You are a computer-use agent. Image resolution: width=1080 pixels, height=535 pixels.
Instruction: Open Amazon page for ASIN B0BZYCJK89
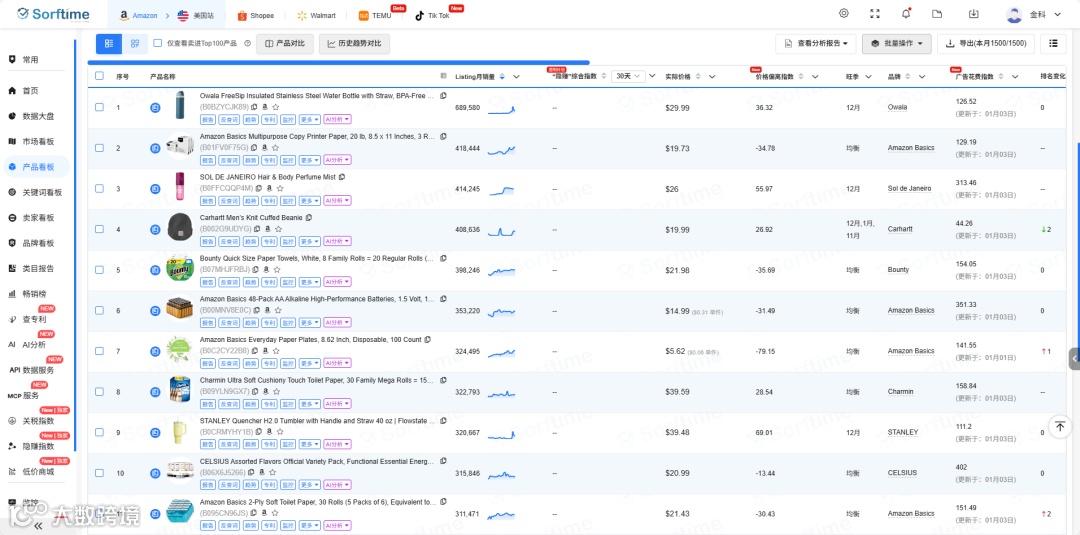(265, 107)
